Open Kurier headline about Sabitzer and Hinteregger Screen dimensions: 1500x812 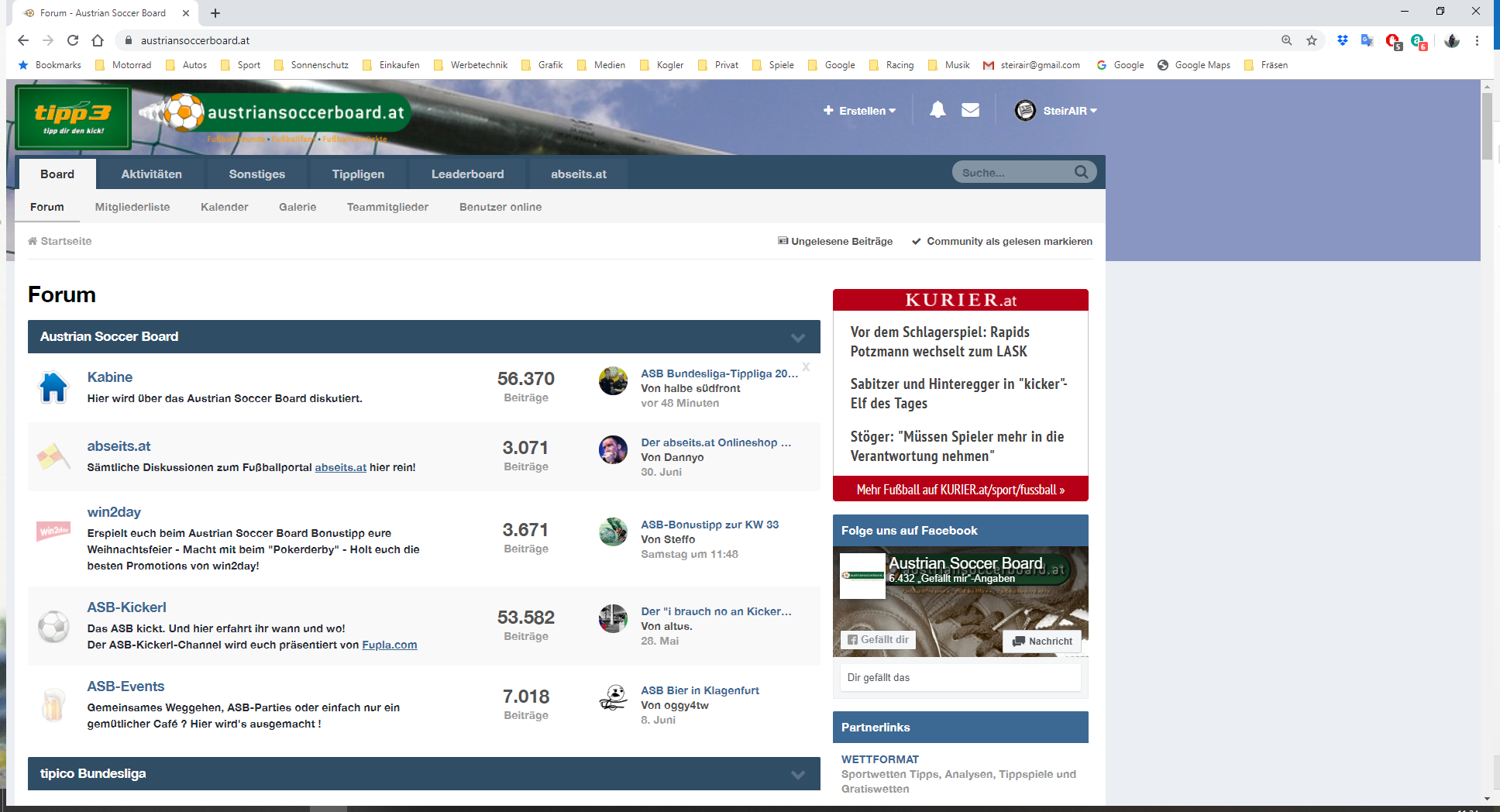958,394
